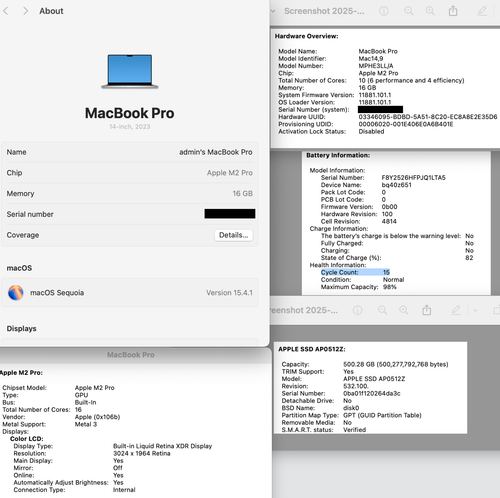Open the Share menu in the lower Preview window

(x=426, y=310)
